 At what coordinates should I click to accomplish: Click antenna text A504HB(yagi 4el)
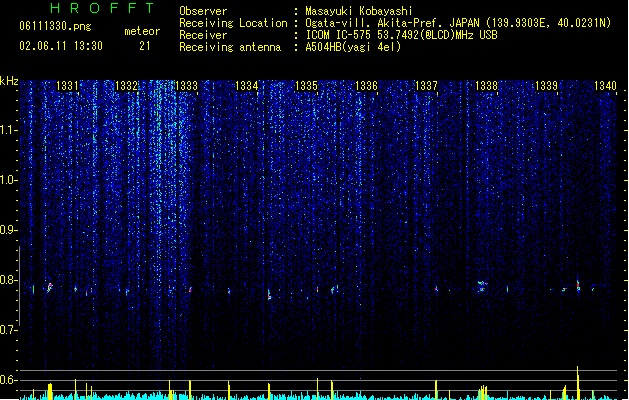click(353, 47)
